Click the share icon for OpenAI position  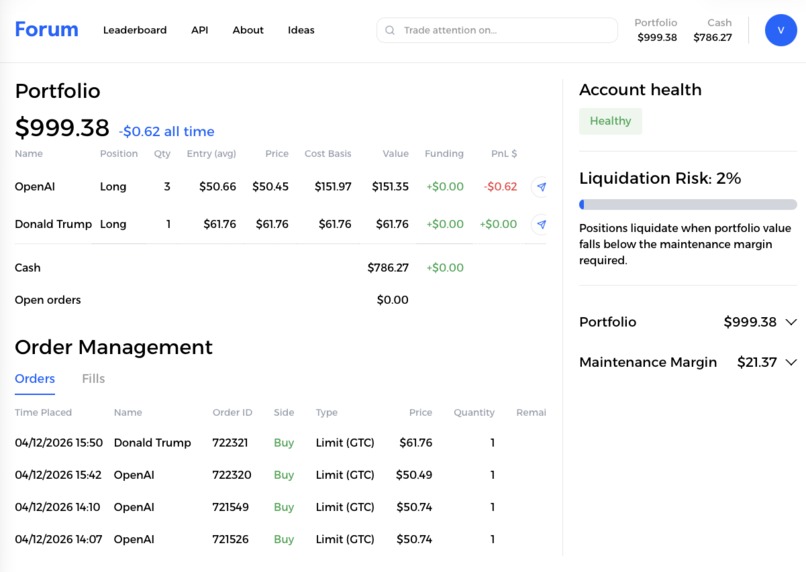(541, 187)
